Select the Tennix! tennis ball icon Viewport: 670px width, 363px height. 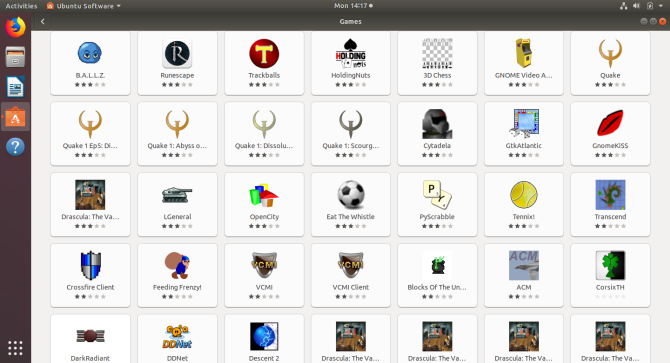(524, 195)
